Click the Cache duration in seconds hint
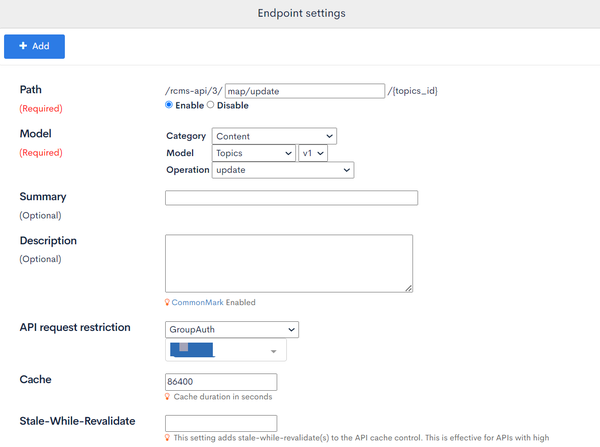Image resolution: width=600 pixels, height=447 pixels. tap(223, 396)
